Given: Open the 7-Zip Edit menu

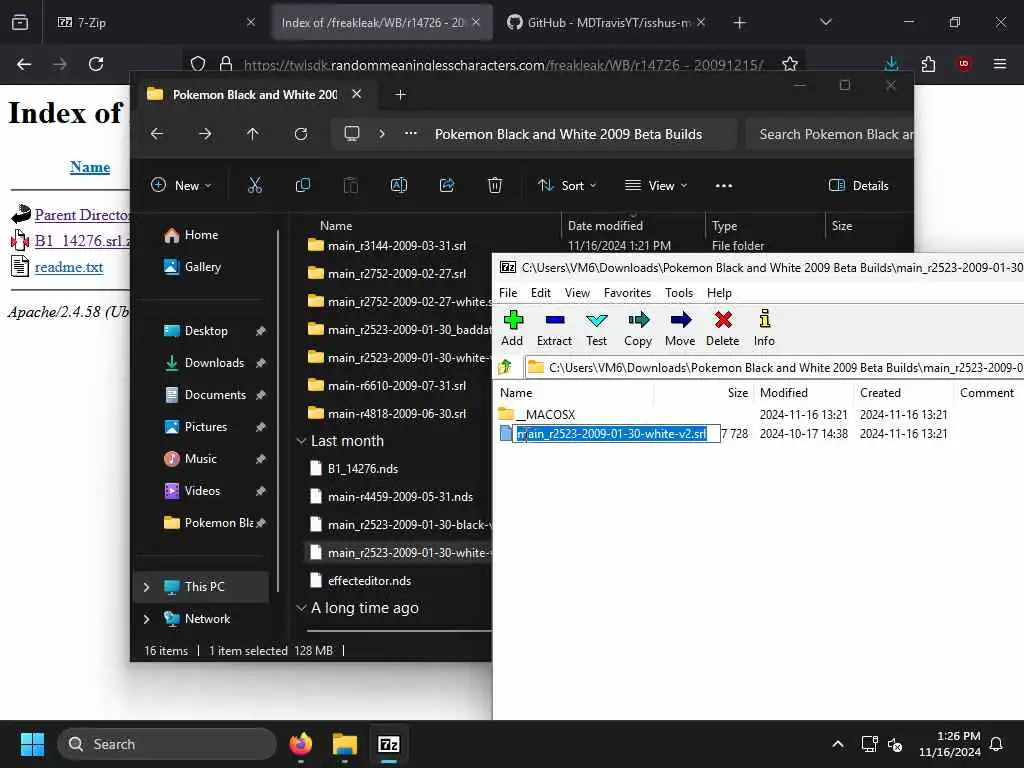Looking at the screenshot, I should (x=540, y=293).
